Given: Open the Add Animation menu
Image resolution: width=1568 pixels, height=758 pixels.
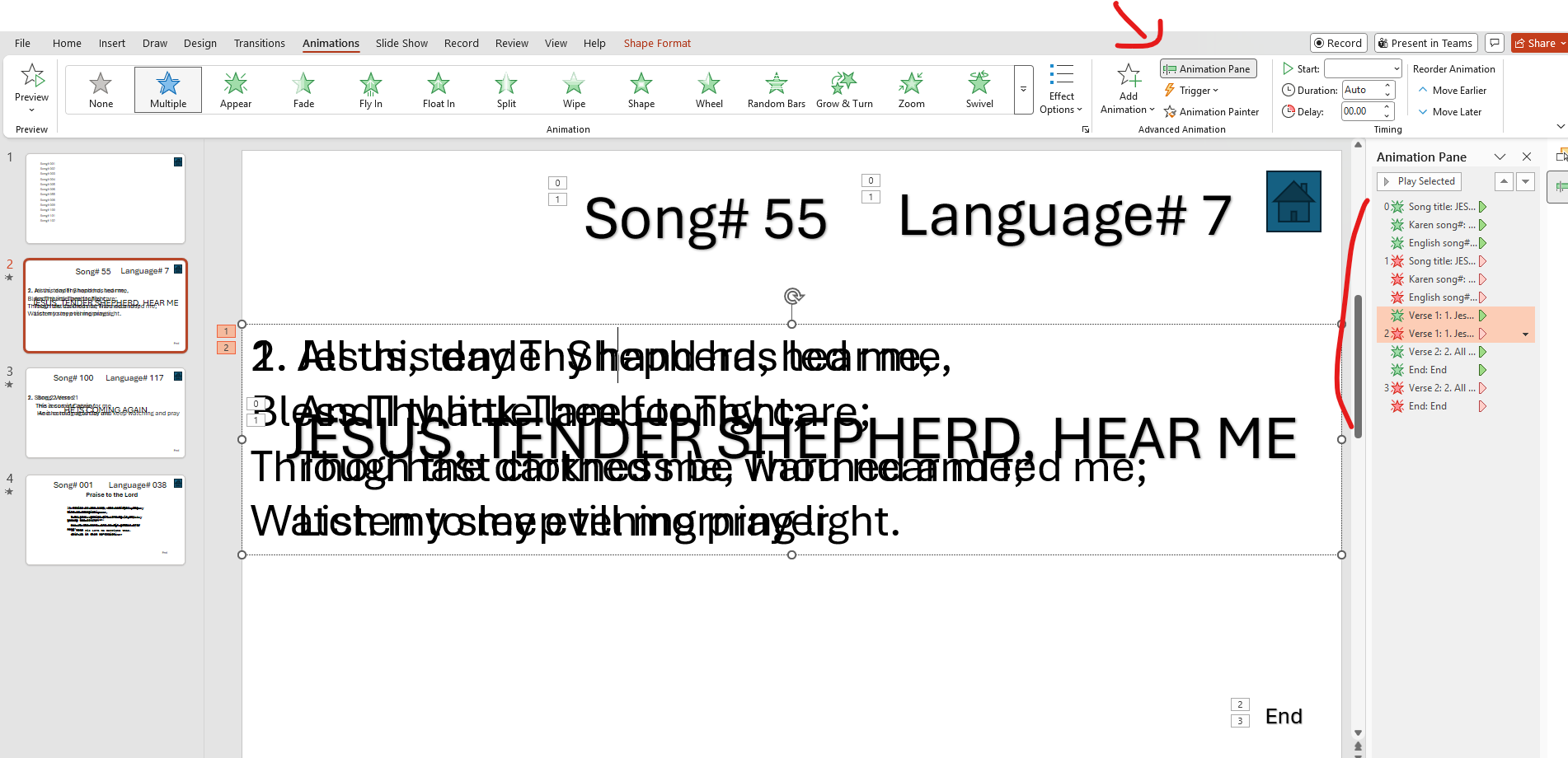Looking at the screenshot, I should pyautogui.click(x=1128, y=90).
